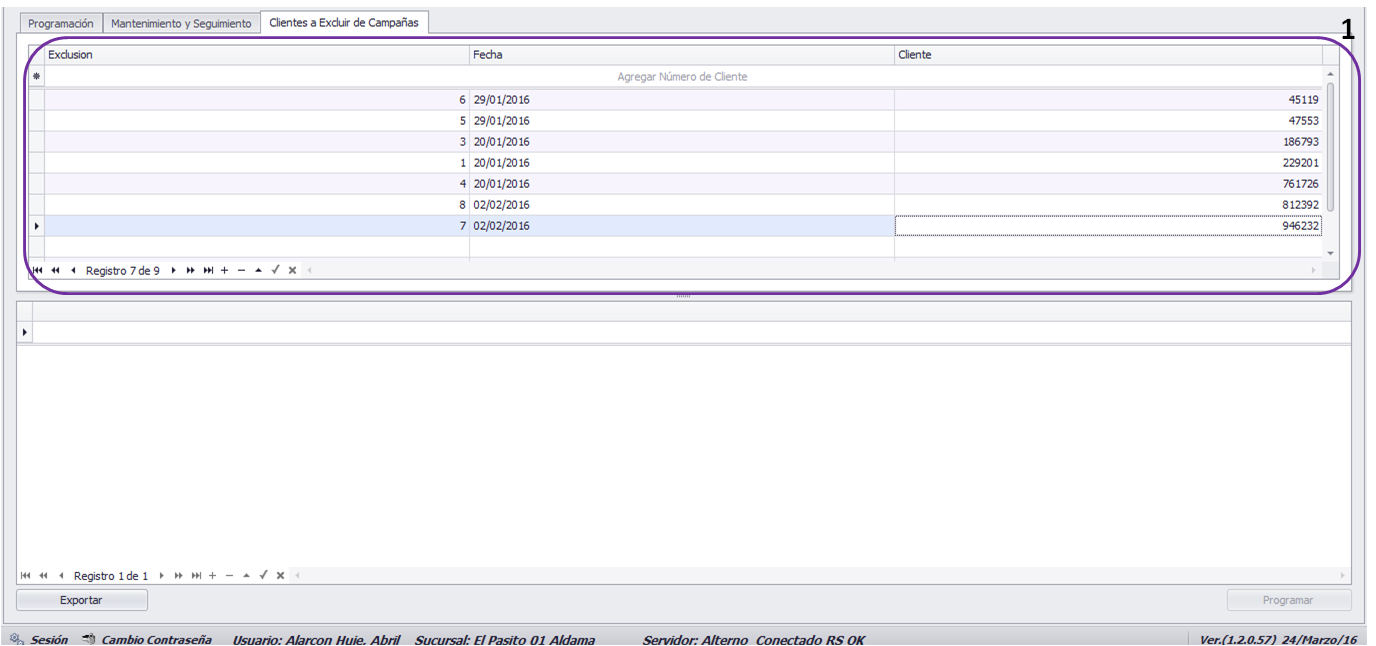Screen dimensions: 1376x646
Task: Go to previous page in exclusions navigator
Action: coord(56,270)
